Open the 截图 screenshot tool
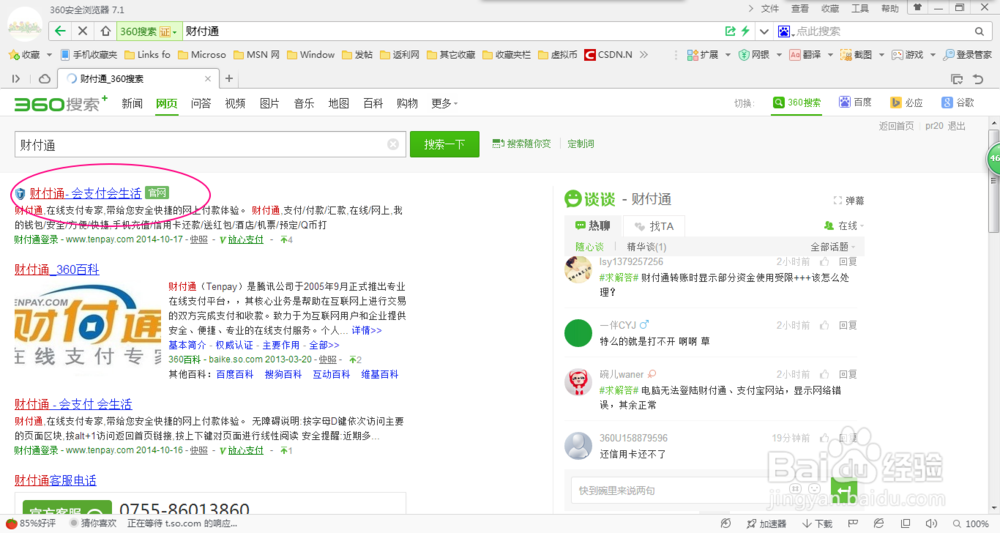Screen dimensions: 1000x533 tap(856, 55)
